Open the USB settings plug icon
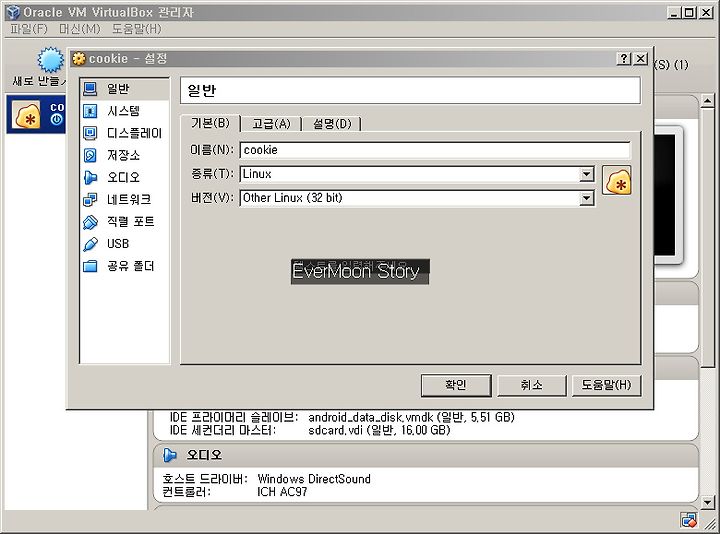 coord(90,244)
